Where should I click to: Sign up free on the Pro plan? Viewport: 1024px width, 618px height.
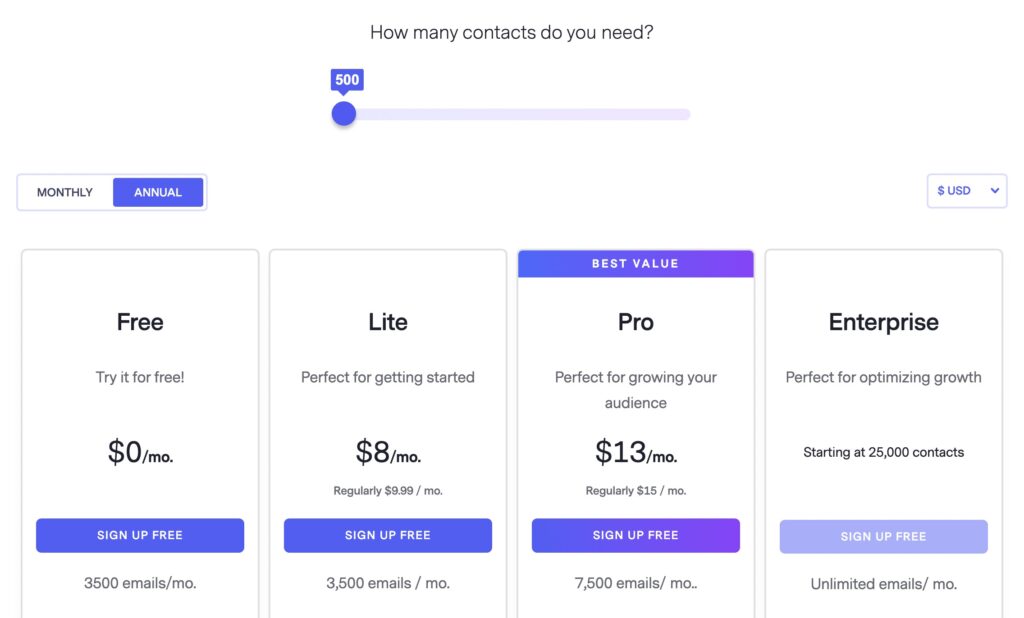point(635,535)
